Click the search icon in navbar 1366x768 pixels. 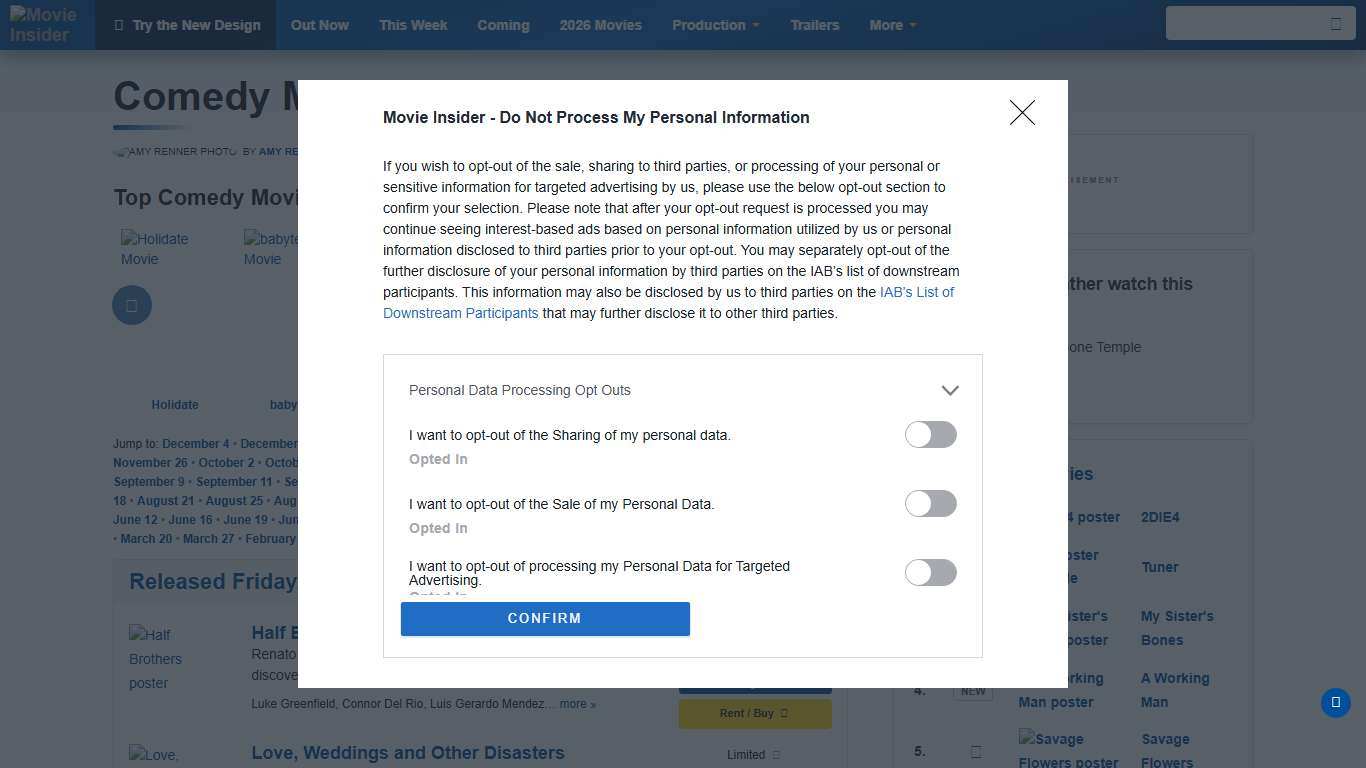click(1335, 24)
